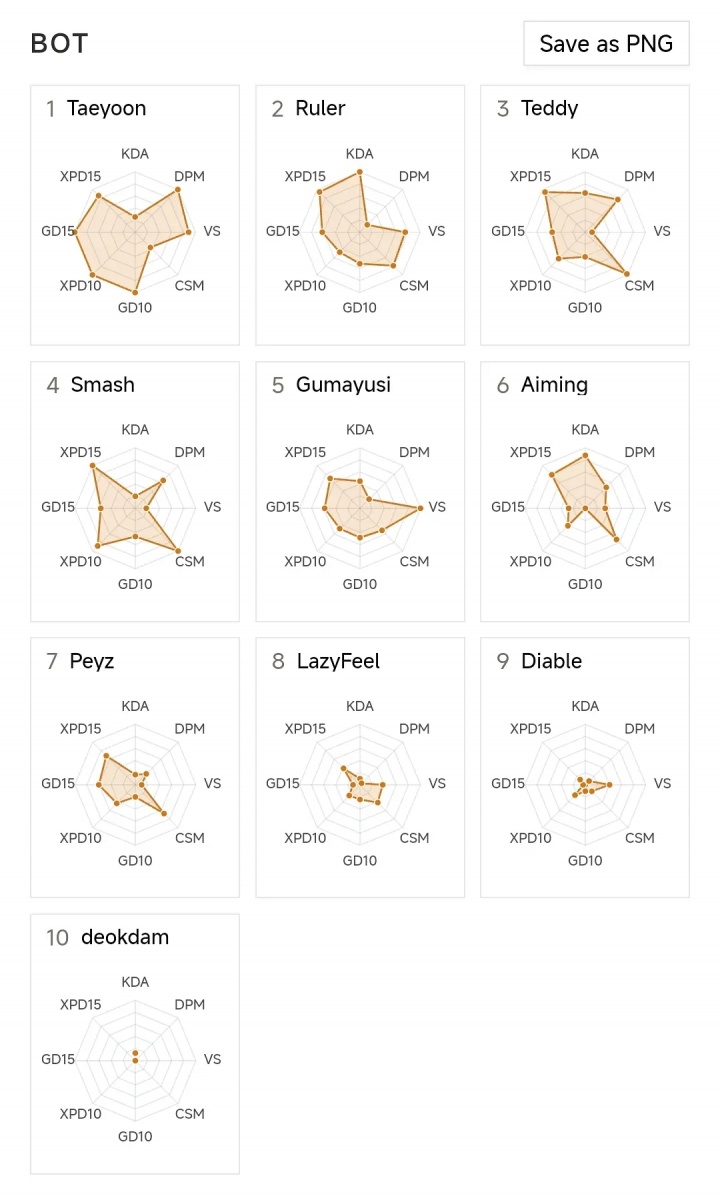This screenshot has width=720, height=1196.
Task: Select the LazyFeel player name
Action: [x=338, y=661]
